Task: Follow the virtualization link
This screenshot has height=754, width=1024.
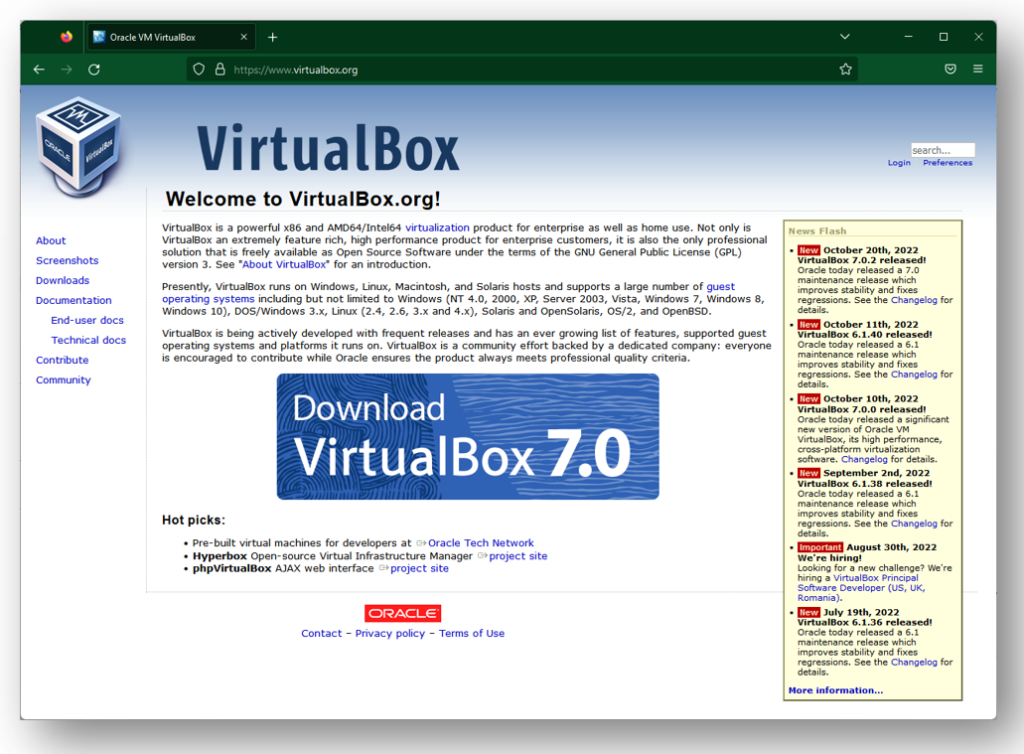Action: (x=437, y=228)
